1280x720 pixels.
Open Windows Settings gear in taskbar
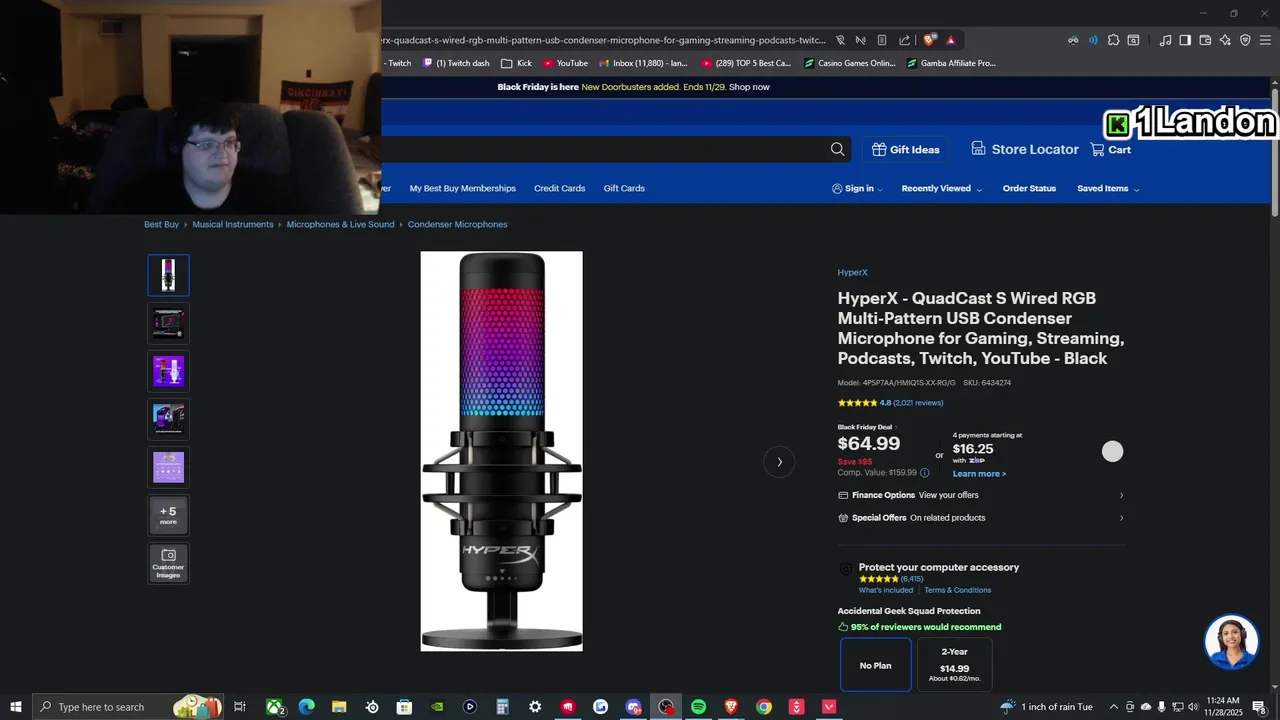535,707
